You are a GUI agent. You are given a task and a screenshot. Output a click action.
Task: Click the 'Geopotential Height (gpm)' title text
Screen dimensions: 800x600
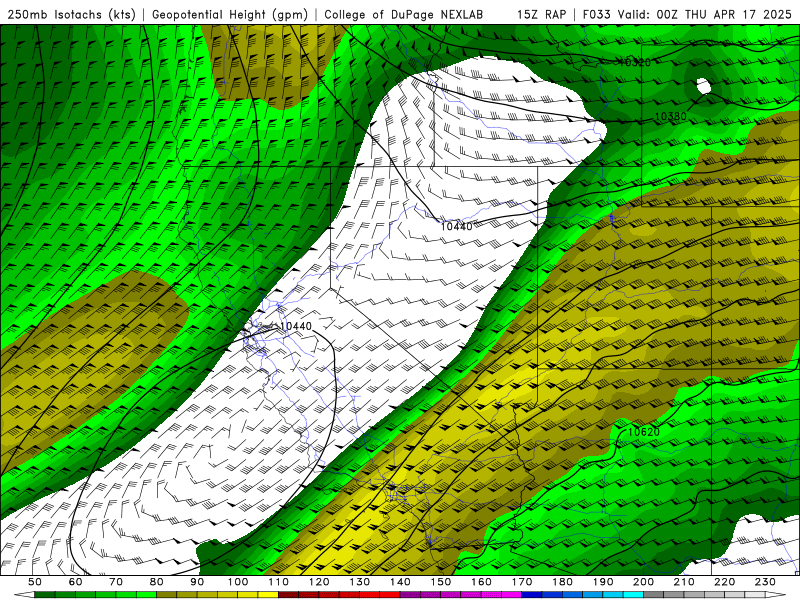[230, 14]
